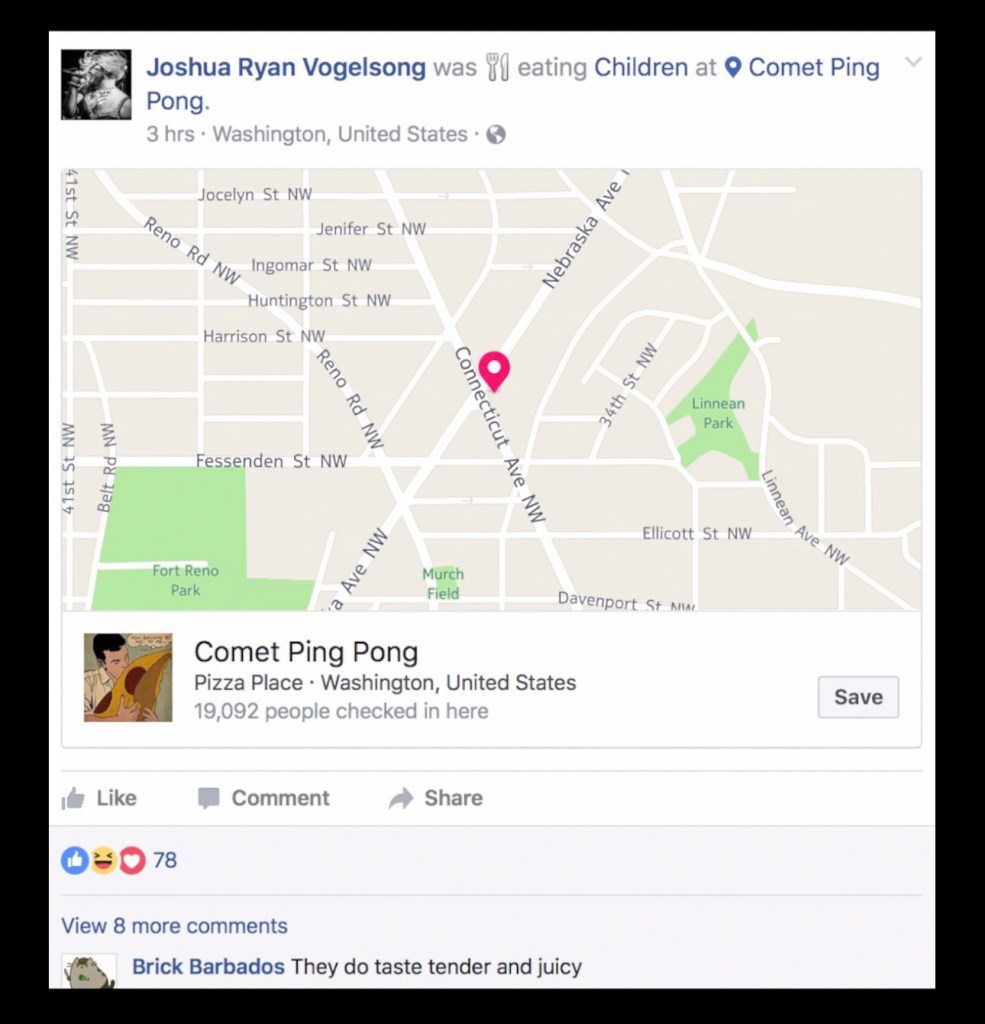Open Brick Barbados commenter profile
Screen dimensions: 985x1024
[208, 966]
